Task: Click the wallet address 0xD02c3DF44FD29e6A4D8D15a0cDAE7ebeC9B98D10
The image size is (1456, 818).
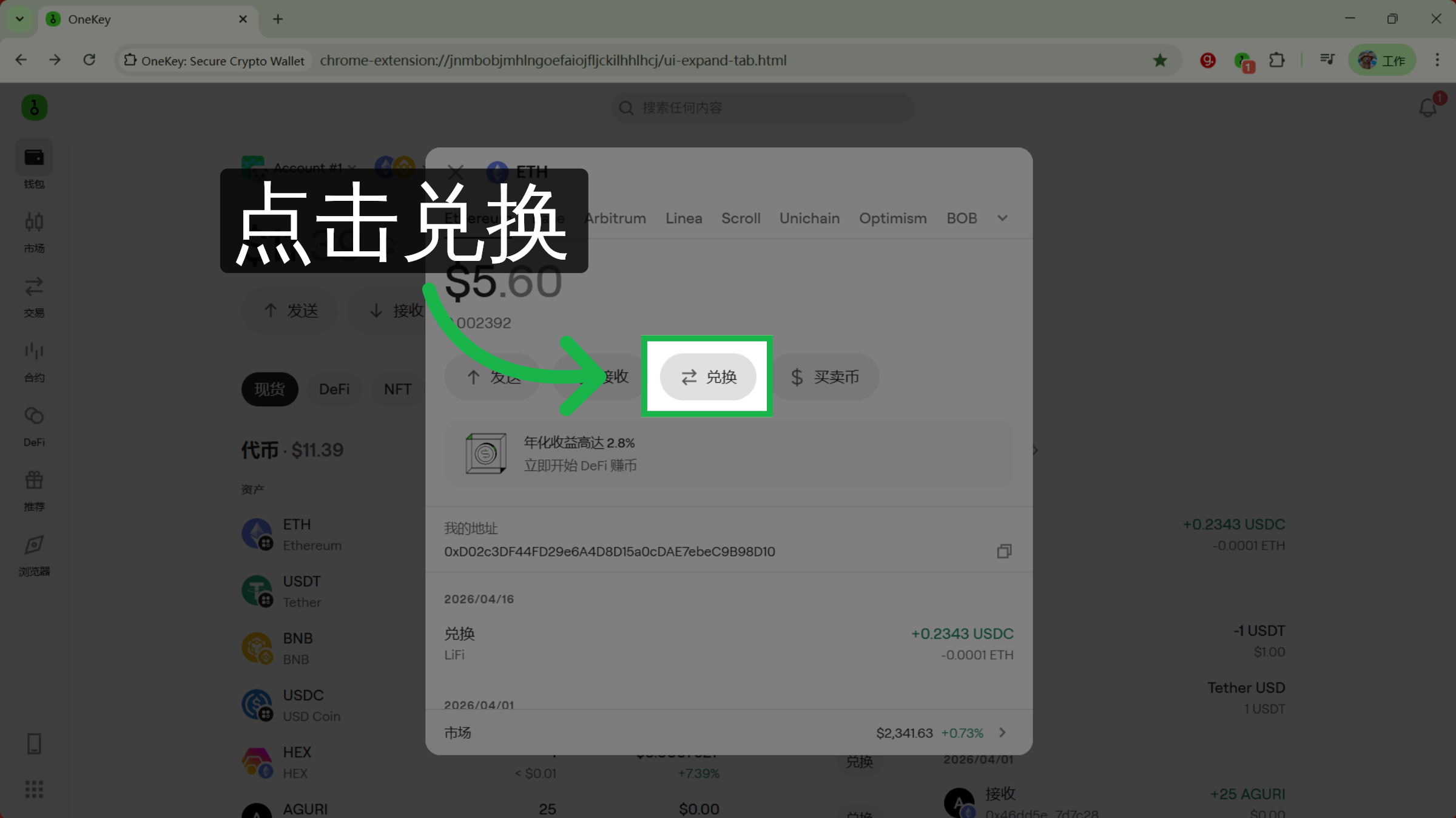Action: [609, 552]
